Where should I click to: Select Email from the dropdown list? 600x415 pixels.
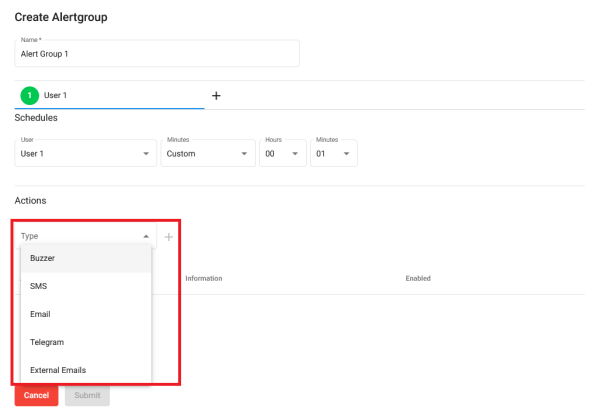pos(86,314)
